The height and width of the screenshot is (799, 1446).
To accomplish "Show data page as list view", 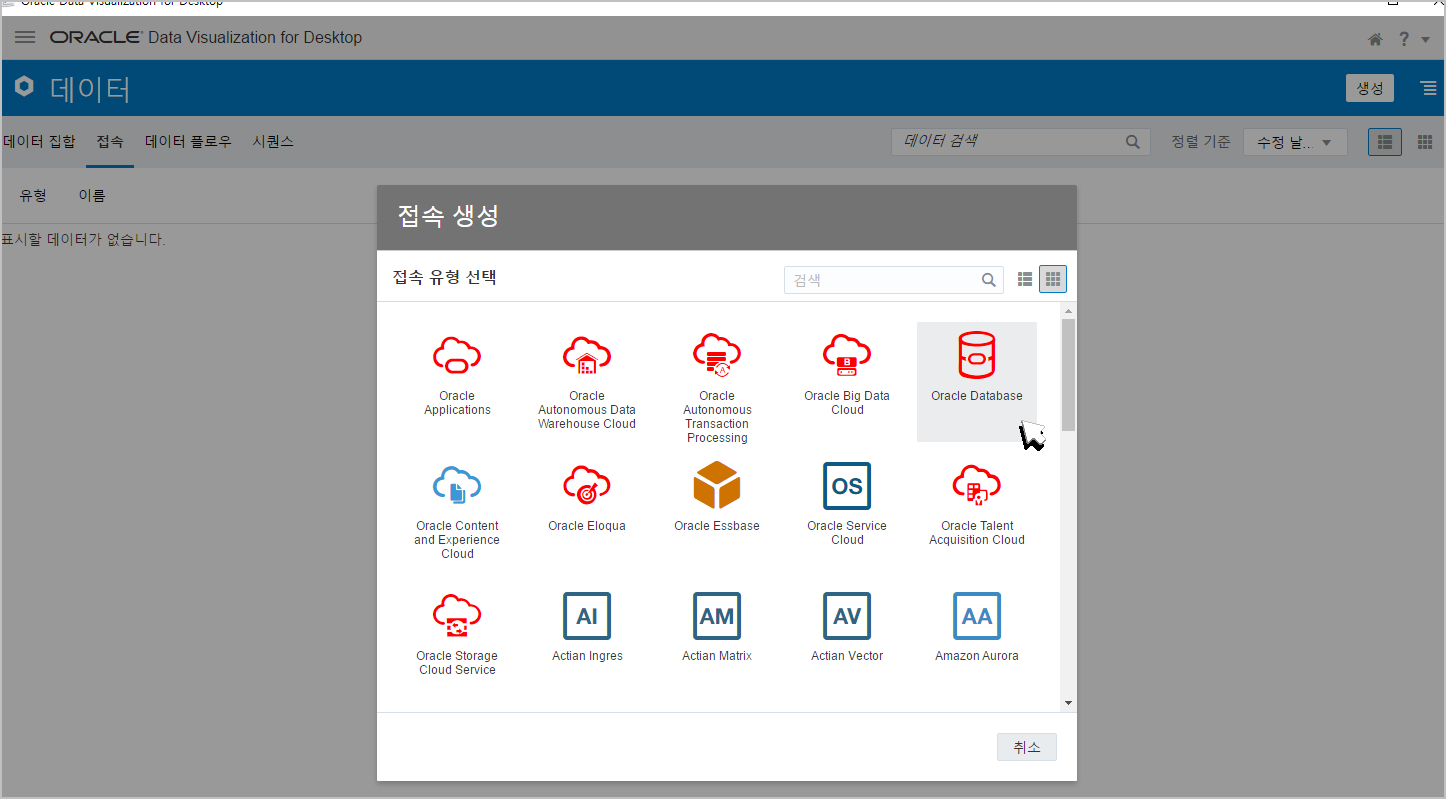I will (1385, 142).
